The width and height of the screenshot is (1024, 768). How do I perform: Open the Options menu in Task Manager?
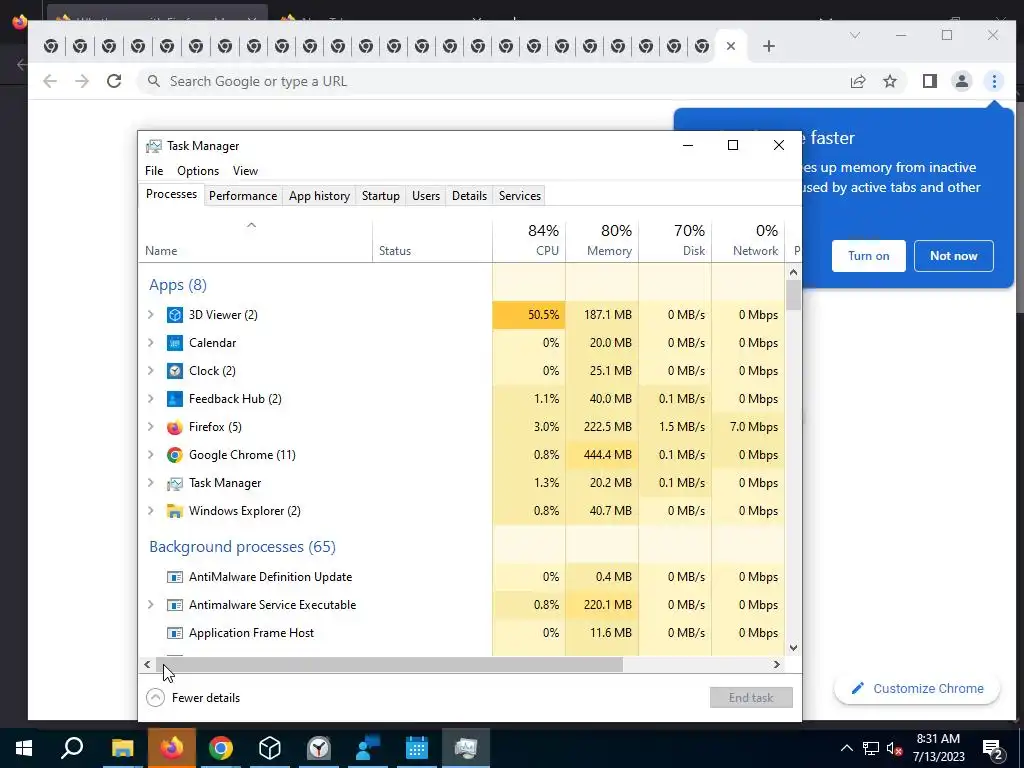tap(198, 171)
